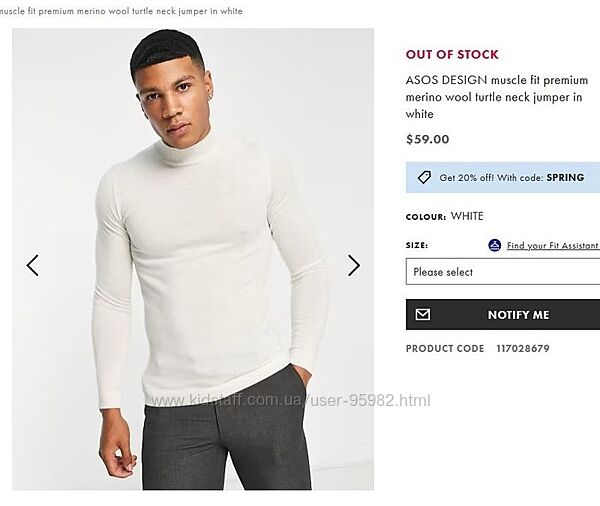This screenshot has width=600, height=506.
Task: Click the blue Fit Assistant icon
Action: coord(494,245)
